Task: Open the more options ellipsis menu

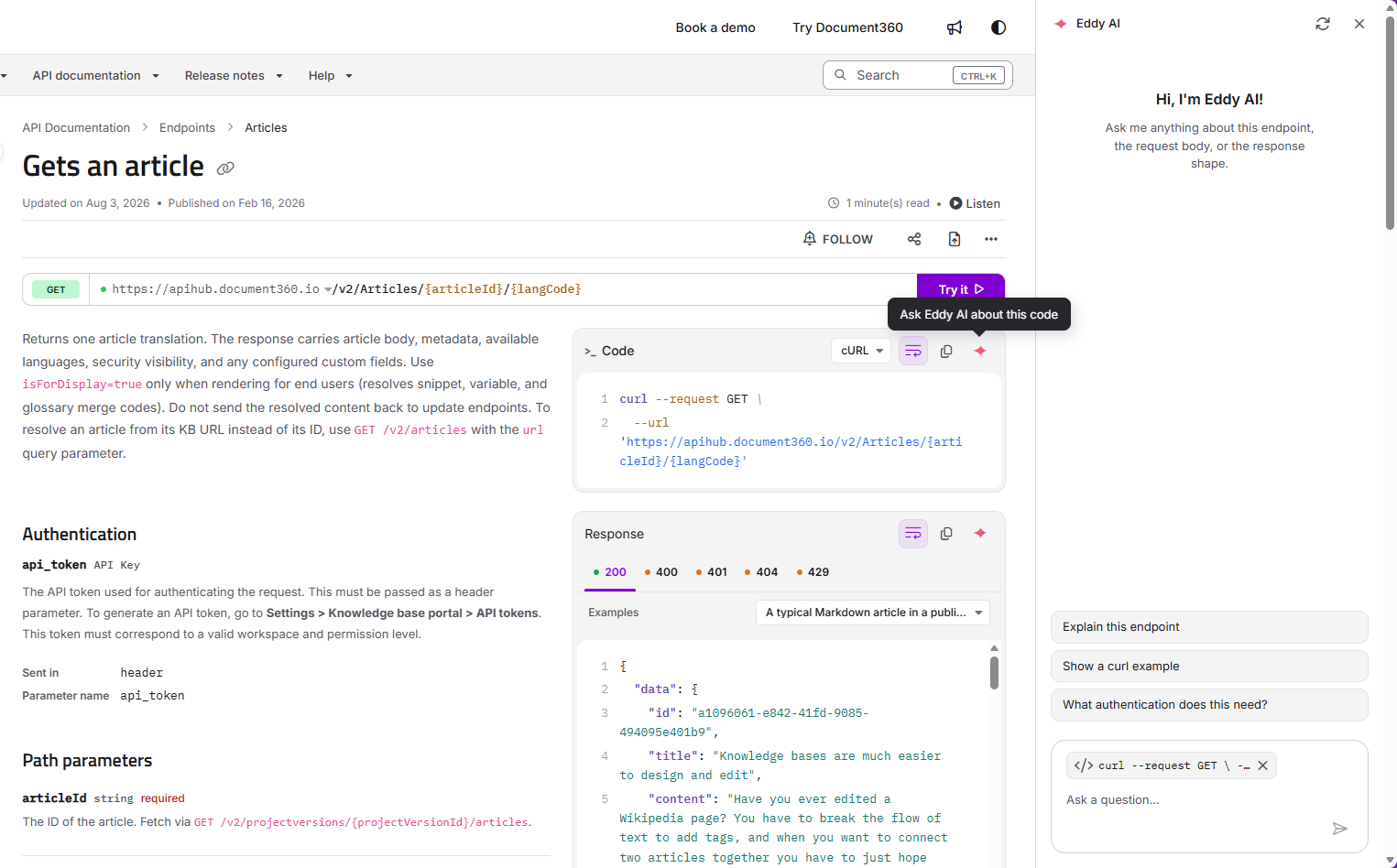Action: click(x=991, y=239)
